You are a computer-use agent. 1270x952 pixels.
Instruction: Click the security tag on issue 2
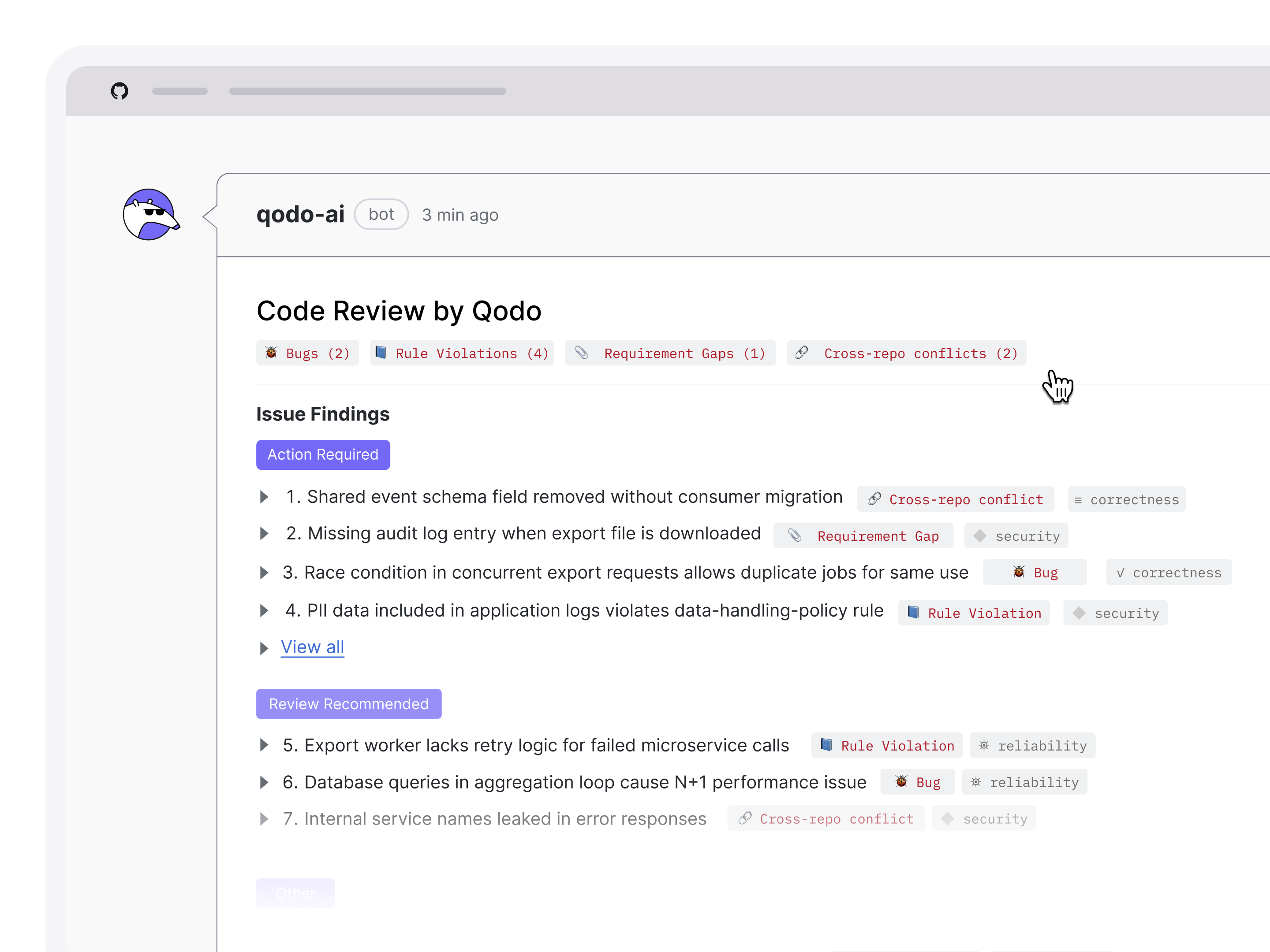[x=1016, y=535]
